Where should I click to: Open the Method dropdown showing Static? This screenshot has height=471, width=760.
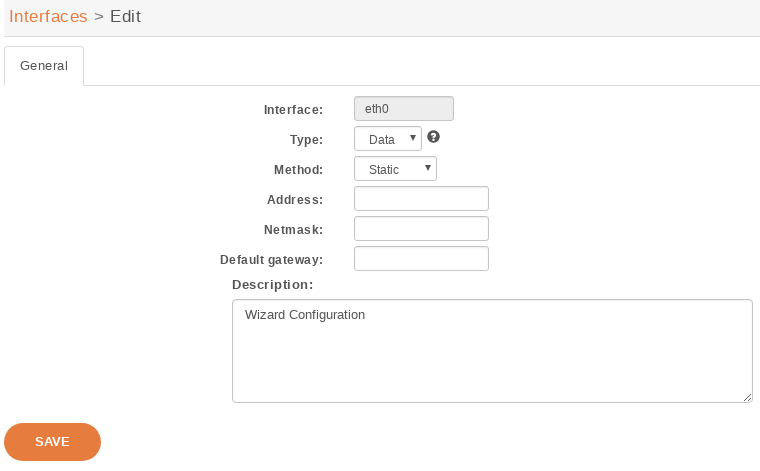tap(396, 169)
